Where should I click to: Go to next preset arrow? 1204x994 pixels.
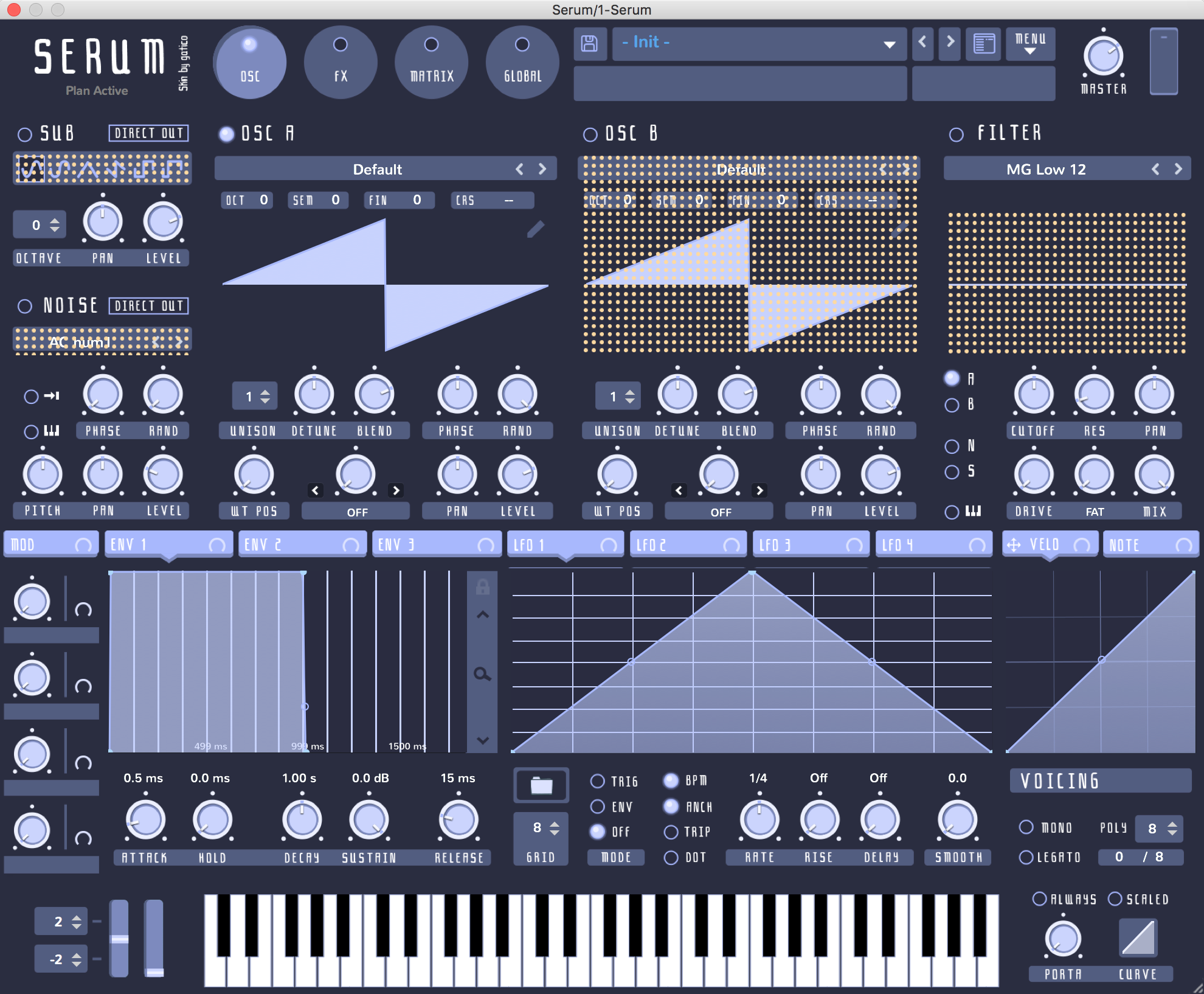tap(950, 42)
